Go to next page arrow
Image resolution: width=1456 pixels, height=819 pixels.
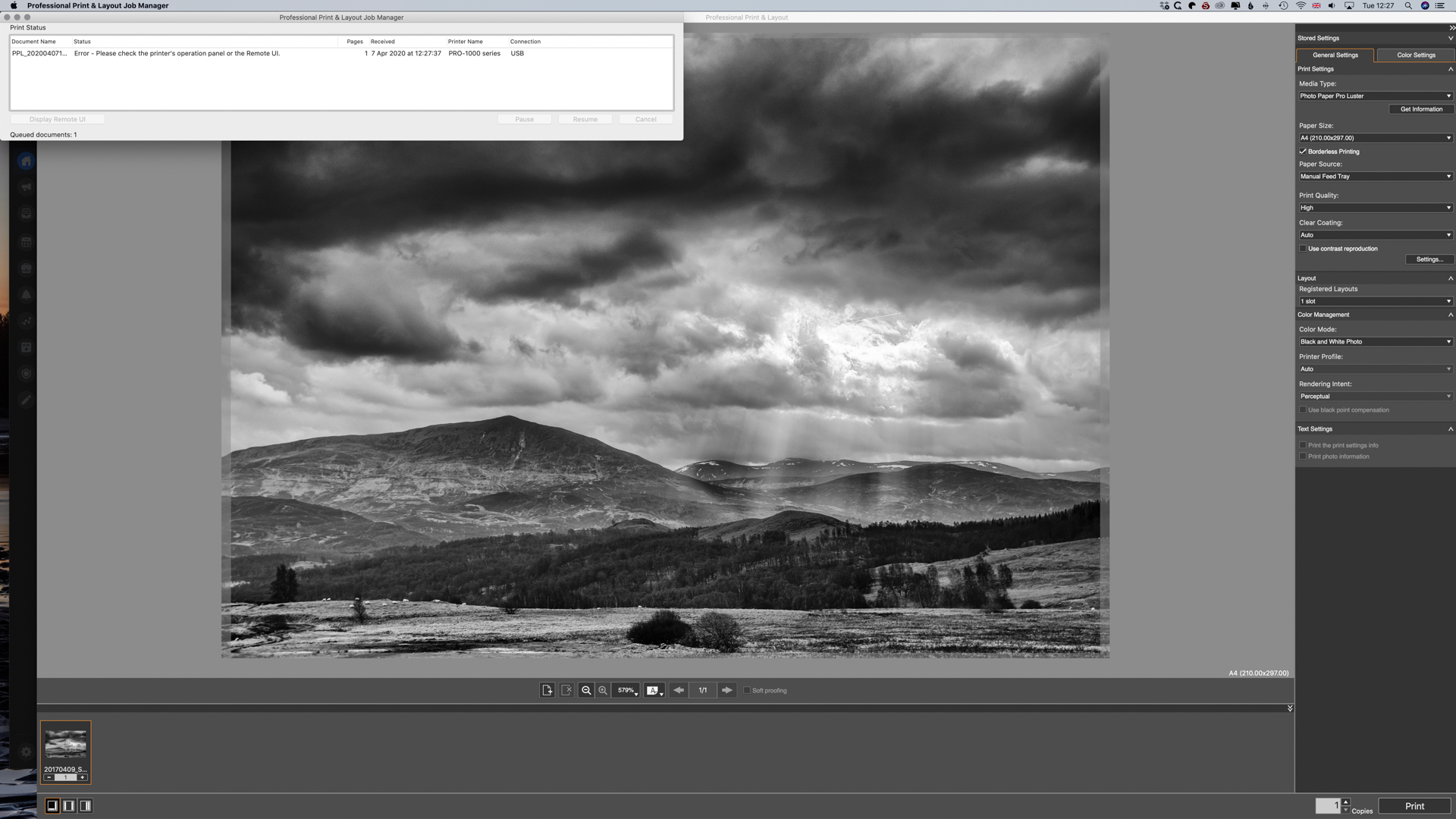pyautogui.click(x=727, y=690)
